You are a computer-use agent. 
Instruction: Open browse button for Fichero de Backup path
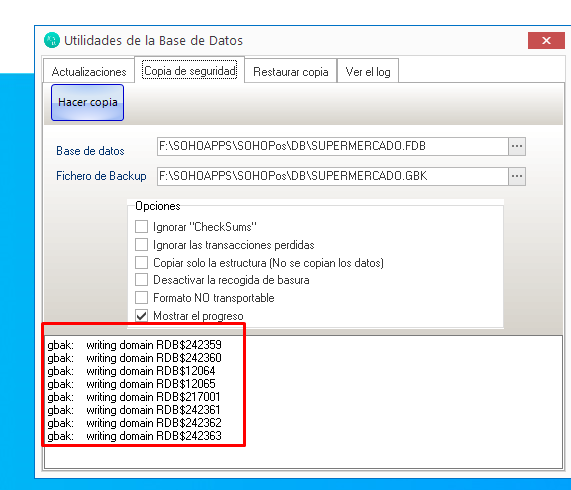pos(517,177)
